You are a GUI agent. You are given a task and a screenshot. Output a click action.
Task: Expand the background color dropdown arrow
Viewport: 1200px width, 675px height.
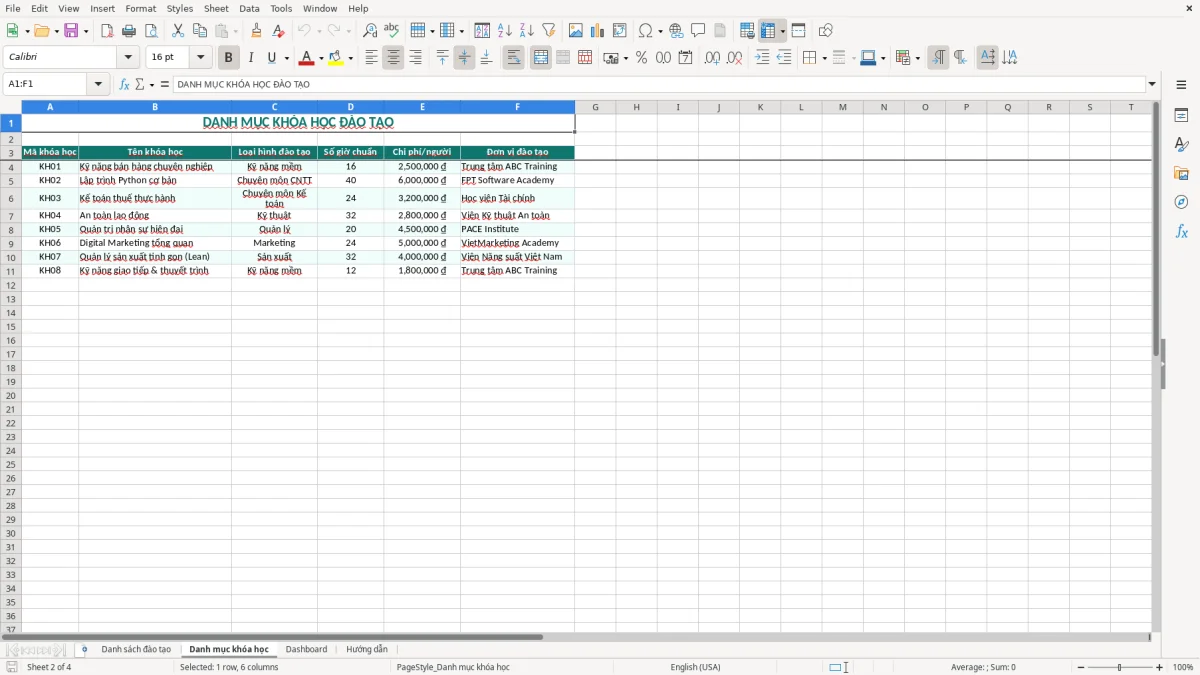(x=350, y=58)
